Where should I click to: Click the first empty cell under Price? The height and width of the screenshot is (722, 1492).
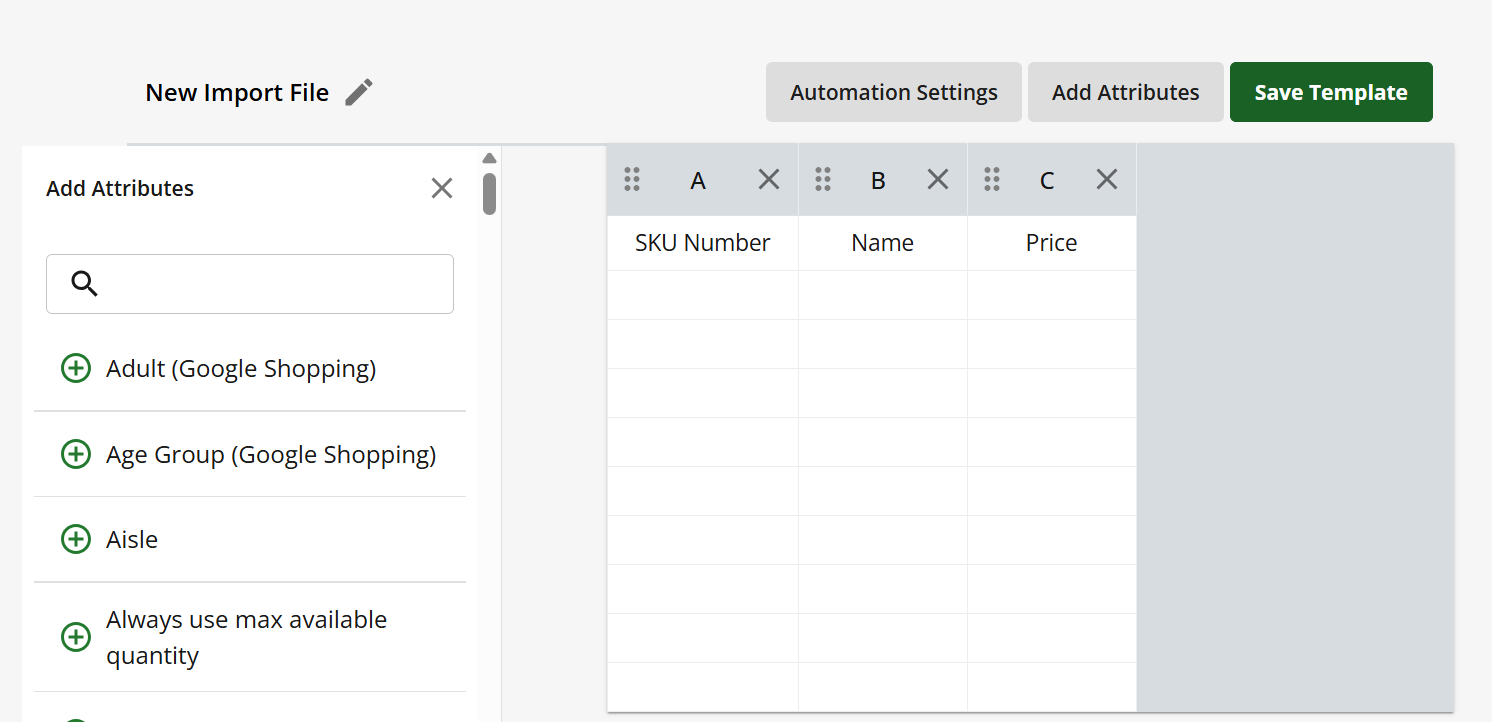pyautogui.click(x=1052, y=295)
